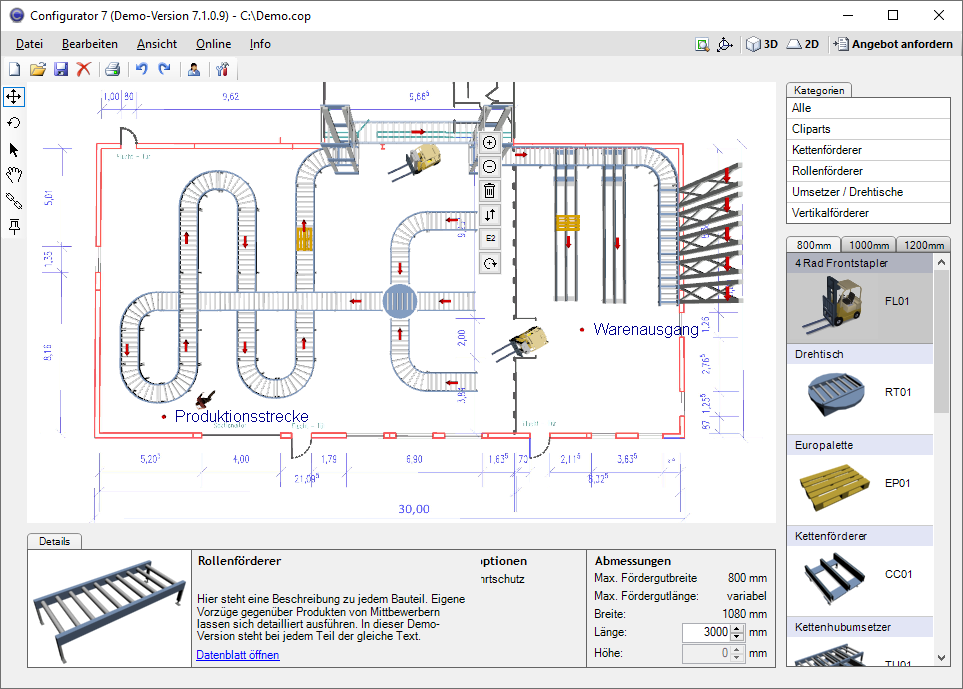Print the layout with the printer icon
The width and height of the screenshot is (963, 689).
pyautogui.click(x=112, y=69)
